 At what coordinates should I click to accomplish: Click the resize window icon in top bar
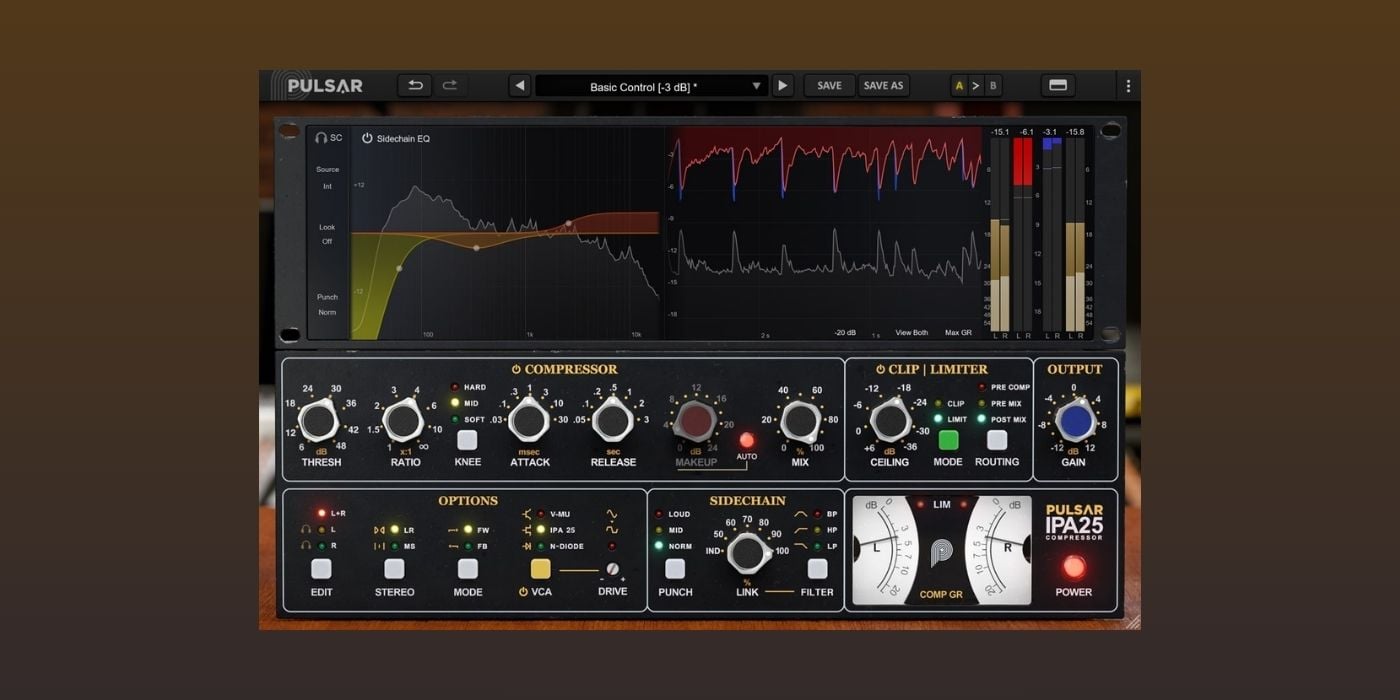1058,86
